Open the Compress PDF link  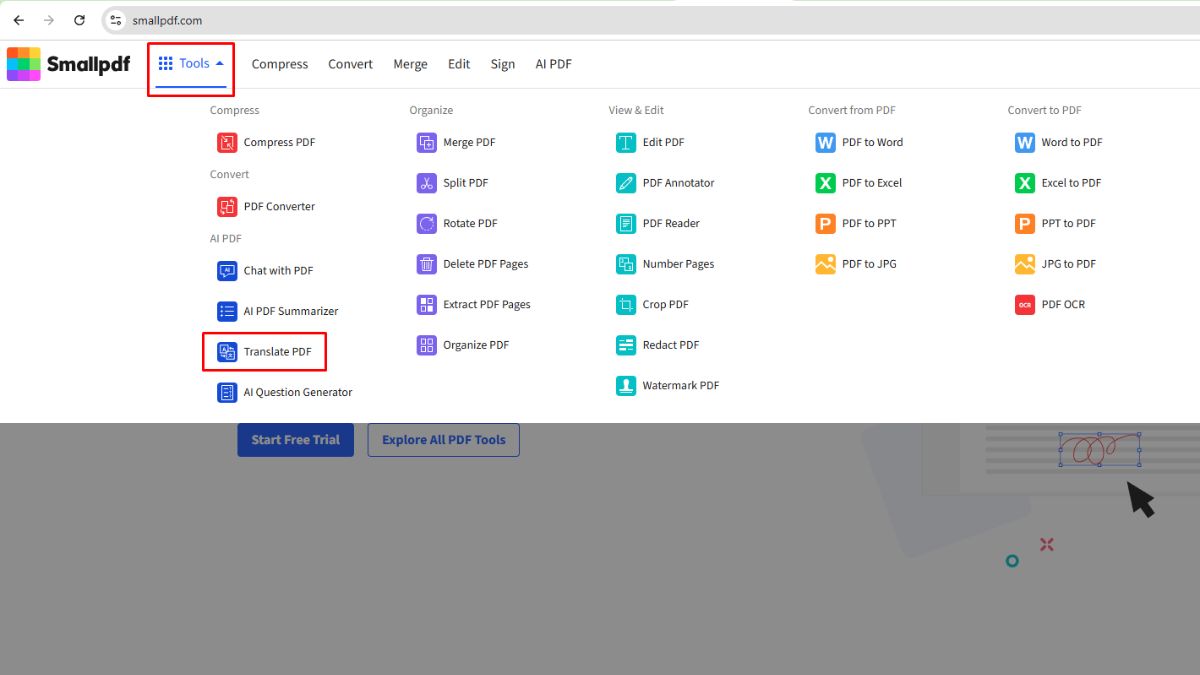(x=279, y=143)
